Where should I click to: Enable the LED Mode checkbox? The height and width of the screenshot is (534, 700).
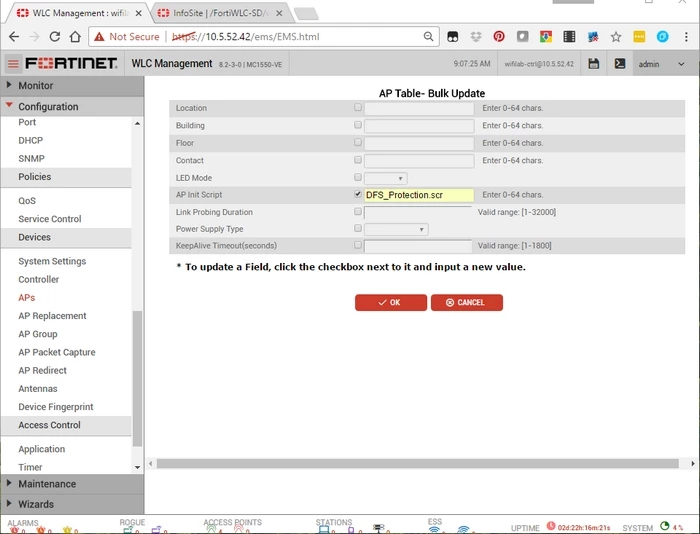[358, 177]
